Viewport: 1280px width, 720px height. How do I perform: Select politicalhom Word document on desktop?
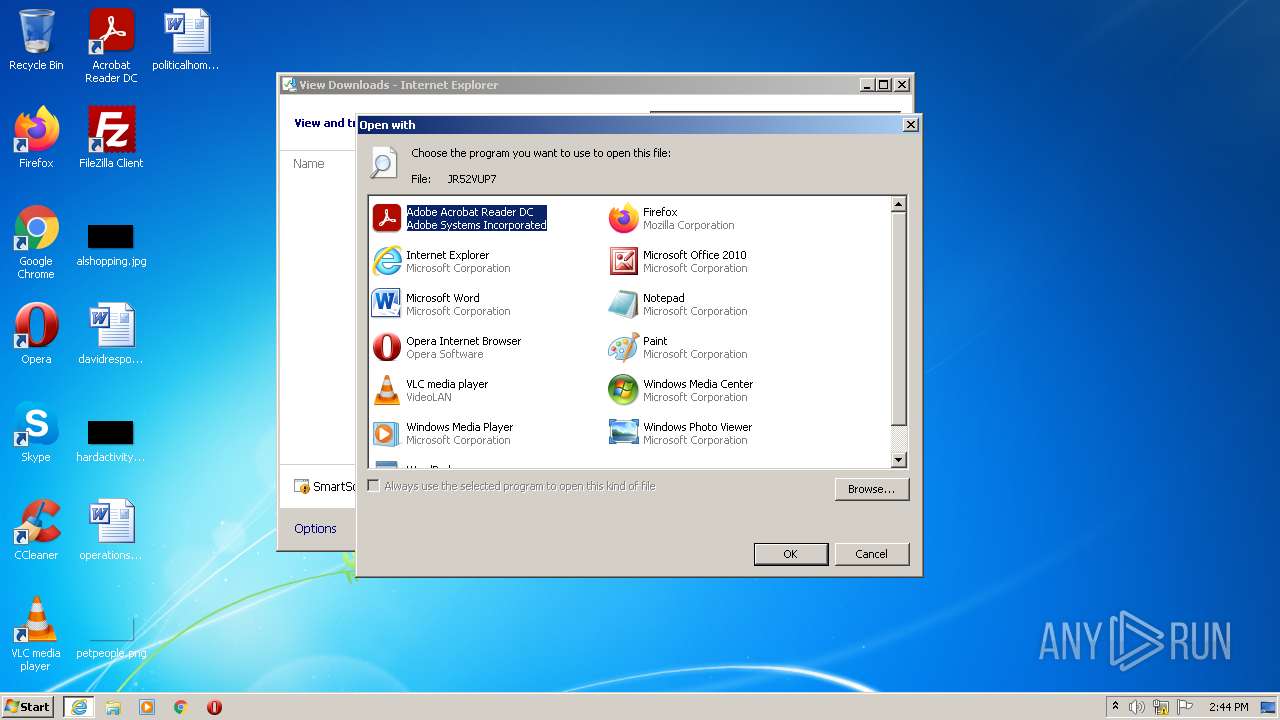(186, 41)
